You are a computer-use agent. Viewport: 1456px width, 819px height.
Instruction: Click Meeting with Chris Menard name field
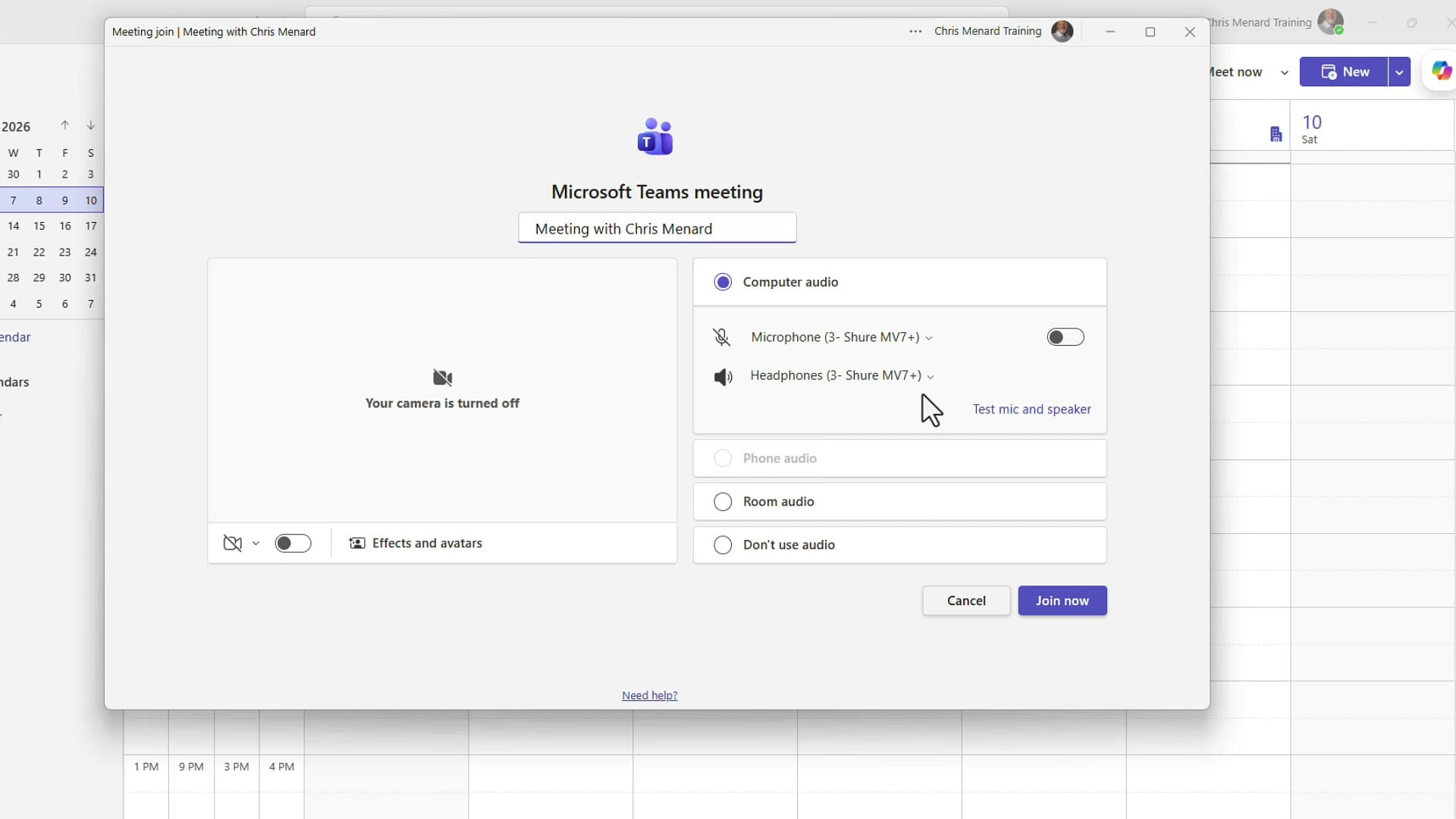point(657,228)
